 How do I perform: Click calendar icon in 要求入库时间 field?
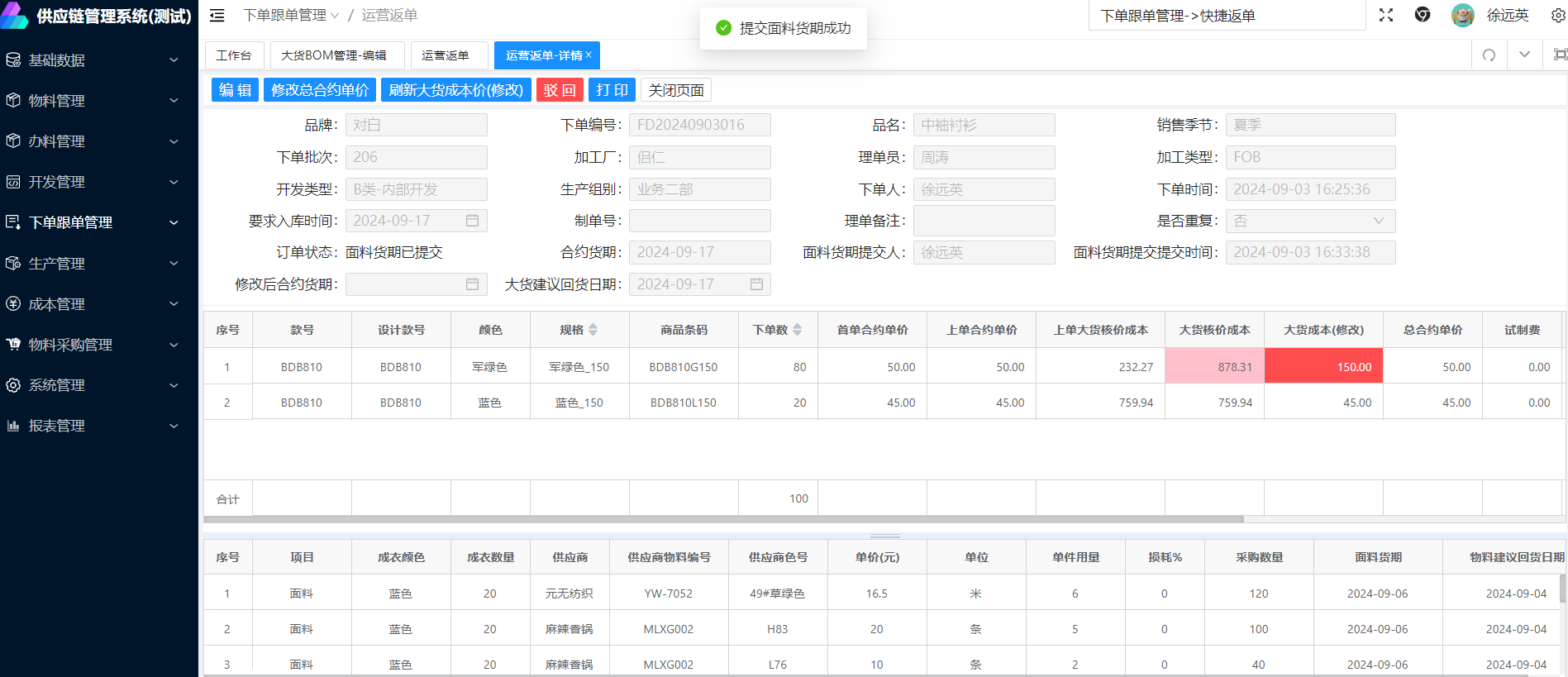coord(472,221)
